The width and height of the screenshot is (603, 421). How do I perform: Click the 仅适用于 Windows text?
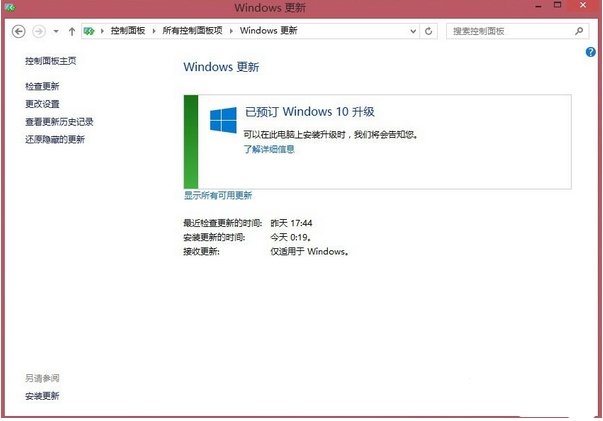pyautogui.click(x=309, y=251)
